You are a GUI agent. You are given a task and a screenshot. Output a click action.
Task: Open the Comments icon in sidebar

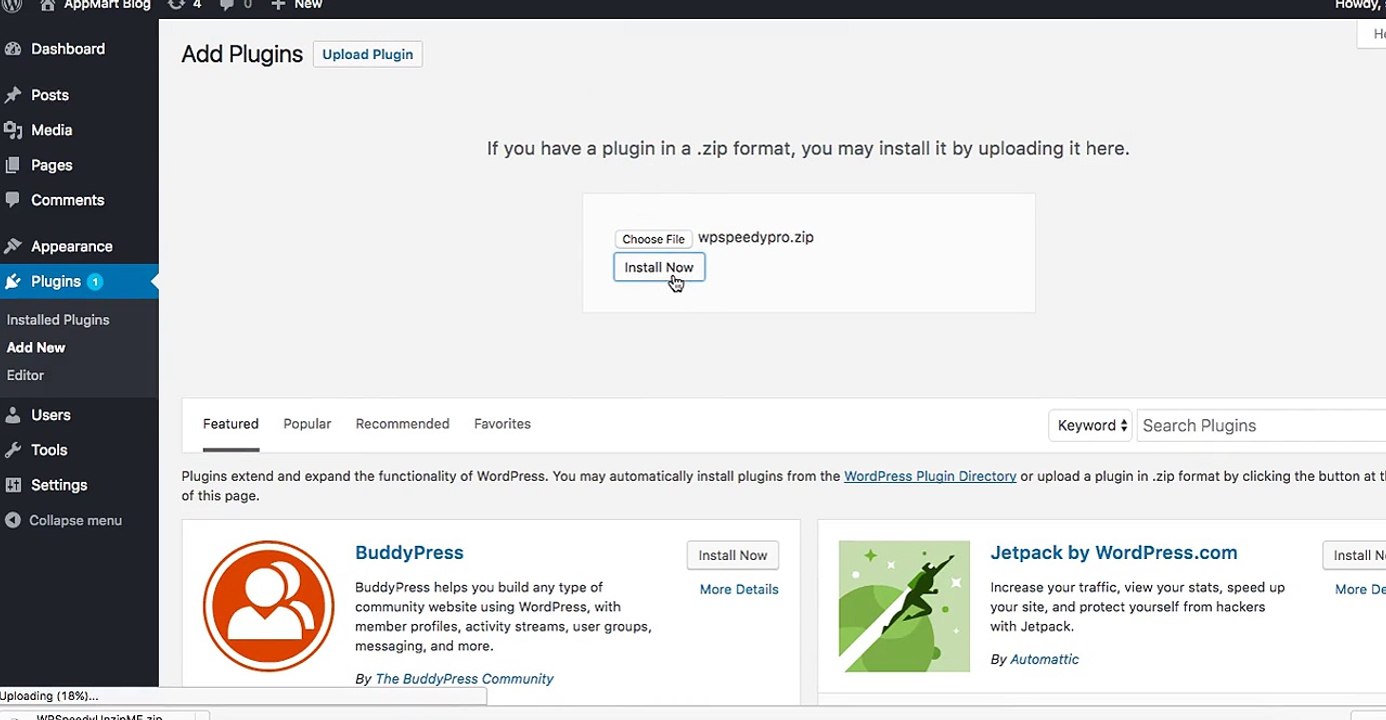coord(13,200)
